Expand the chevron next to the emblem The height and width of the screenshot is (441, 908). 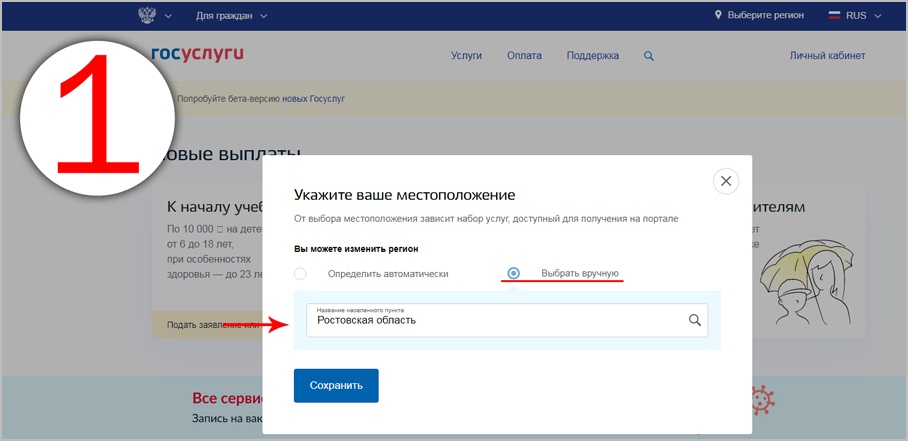168,16
